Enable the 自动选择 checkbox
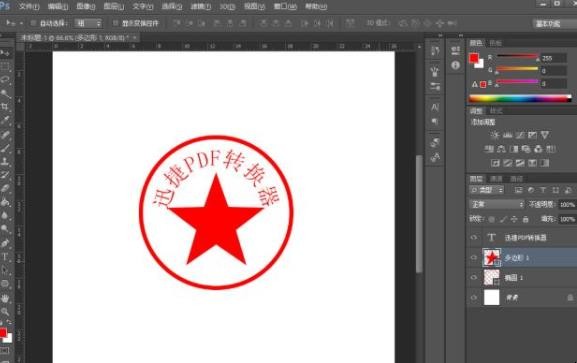This screenshot has height=363, width=577. 33,23
